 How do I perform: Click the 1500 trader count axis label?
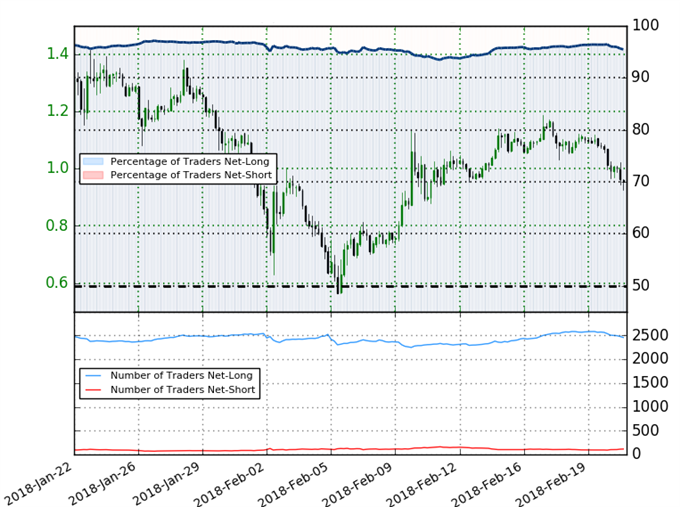coord(650,383)
